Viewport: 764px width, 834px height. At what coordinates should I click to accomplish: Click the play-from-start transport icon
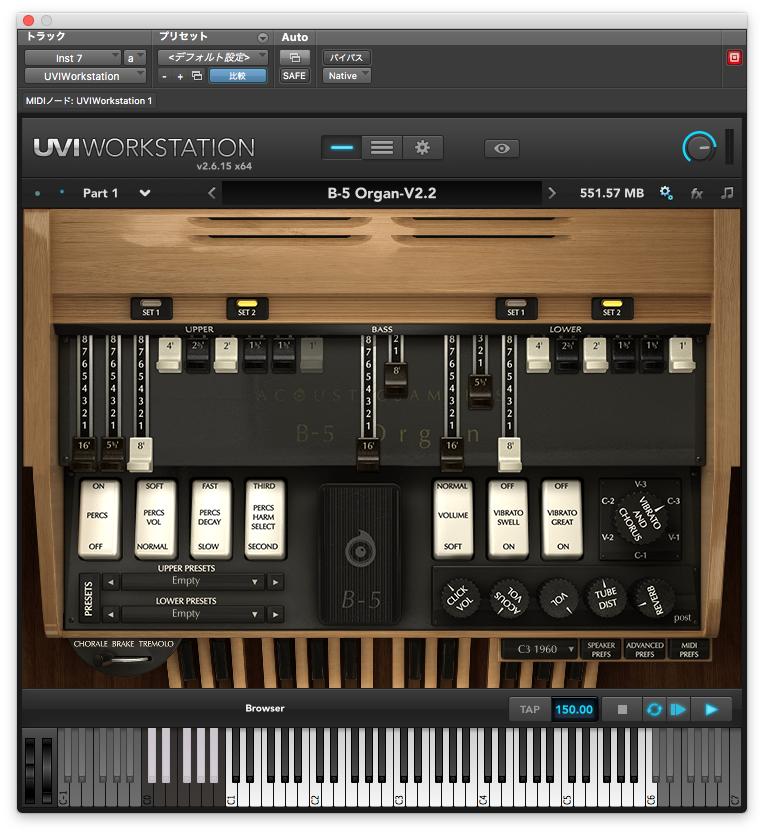[678, 709]
